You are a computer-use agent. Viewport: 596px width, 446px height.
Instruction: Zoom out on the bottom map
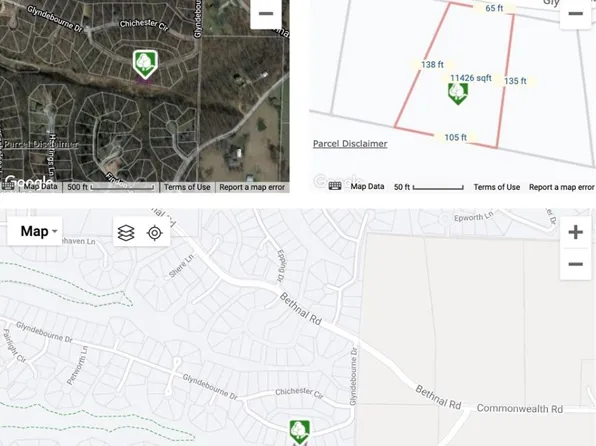pyautogui.click(x=575, y=264)
